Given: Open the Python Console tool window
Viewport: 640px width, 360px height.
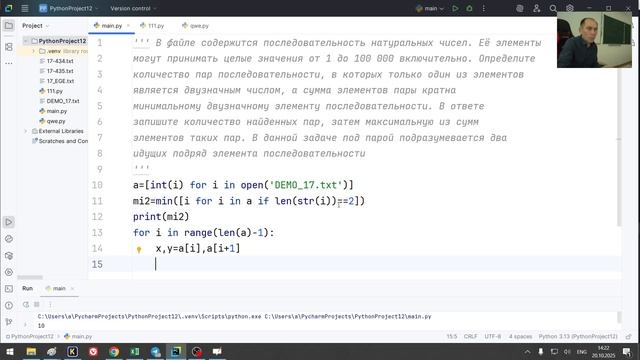Looking at the screenshot, I should [x=9, y=239].
